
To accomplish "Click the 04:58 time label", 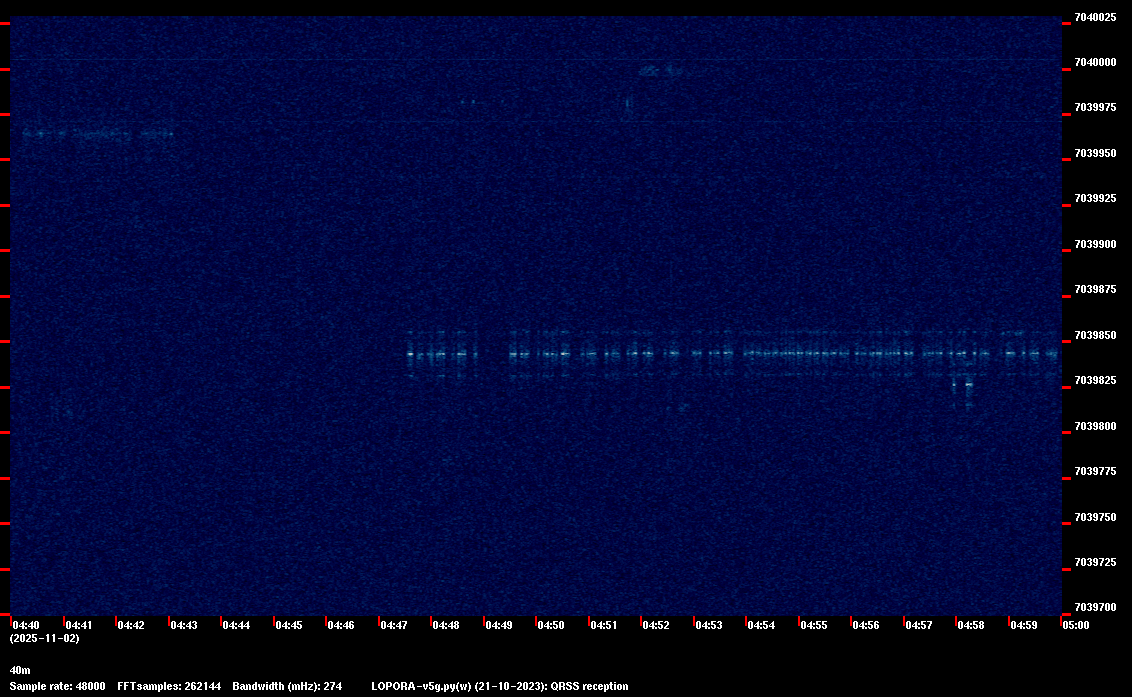I will [x=971, y=625].
